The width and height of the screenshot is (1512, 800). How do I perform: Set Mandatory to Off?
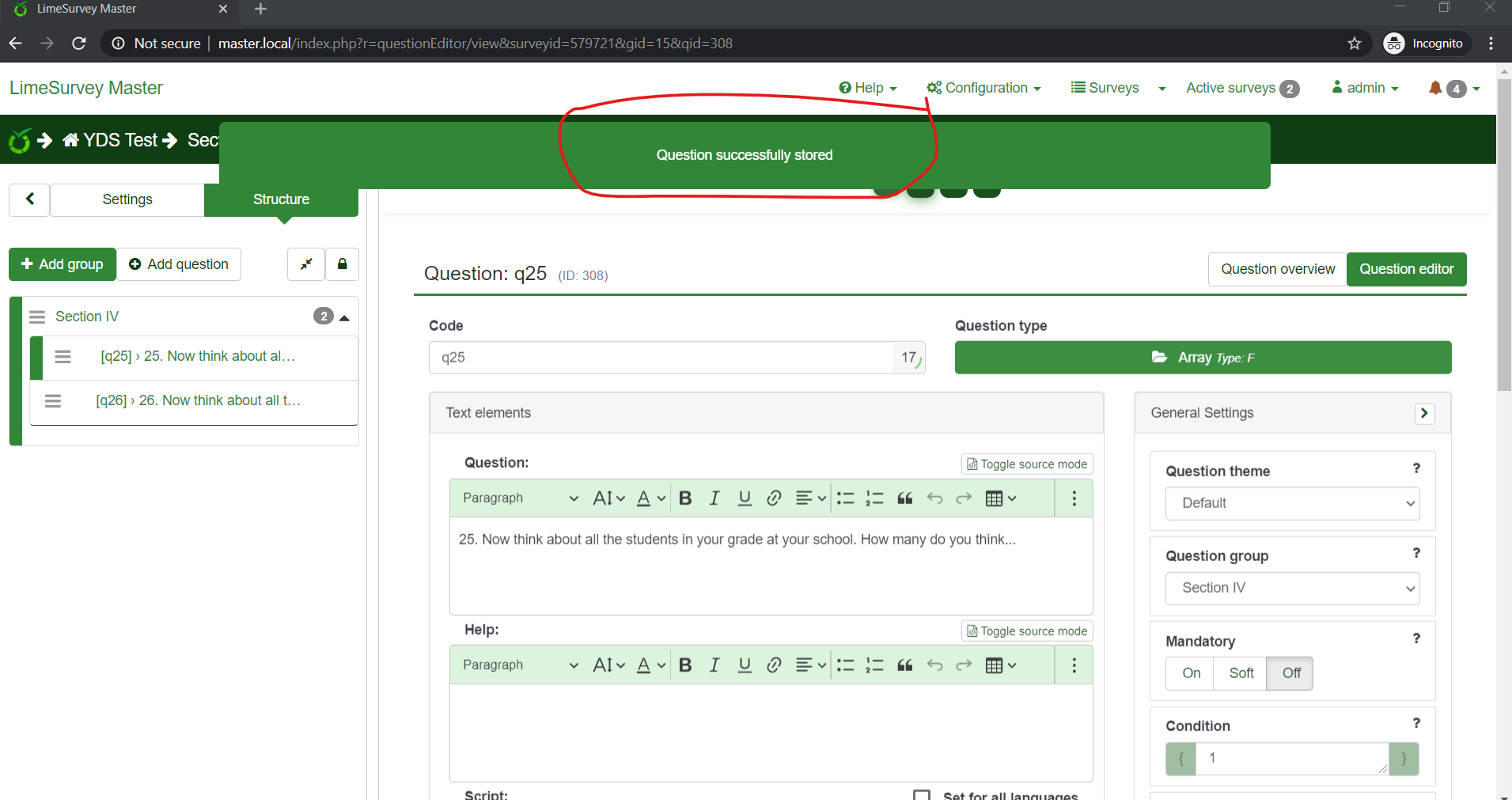(1290, 673)
